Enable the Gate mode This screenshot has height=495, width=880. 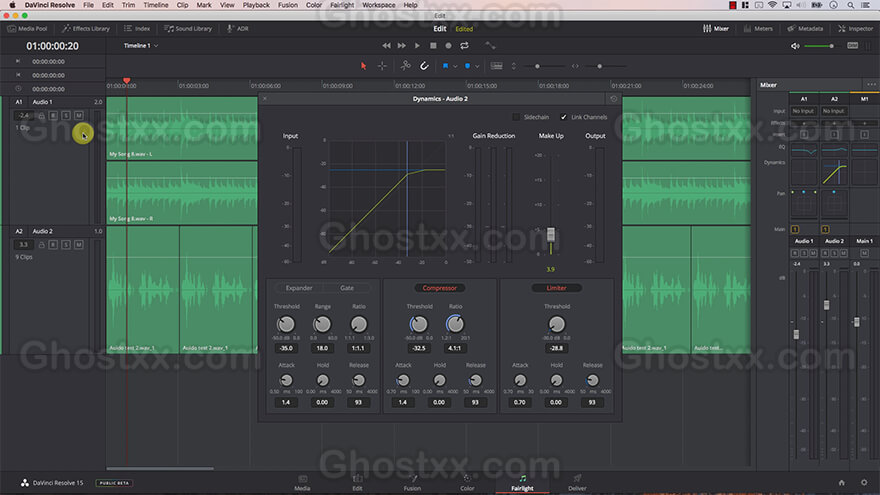[x=347, y=288]
